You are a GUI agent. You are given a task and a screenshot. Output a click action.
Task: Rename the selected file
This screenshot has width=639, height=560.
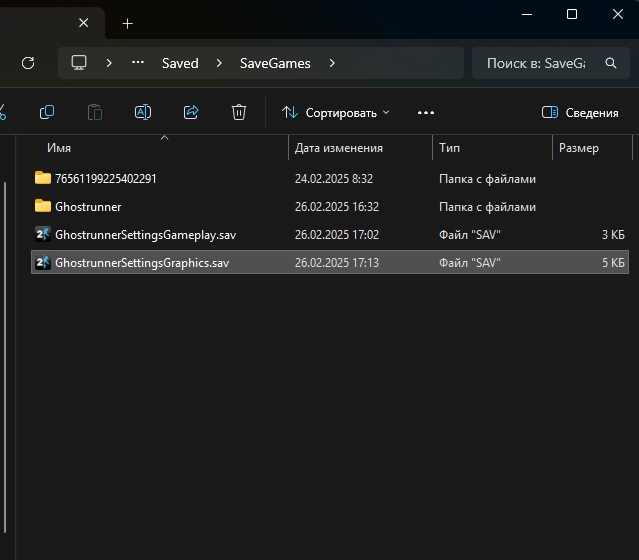pyautogui.click(x=143, y=112)
